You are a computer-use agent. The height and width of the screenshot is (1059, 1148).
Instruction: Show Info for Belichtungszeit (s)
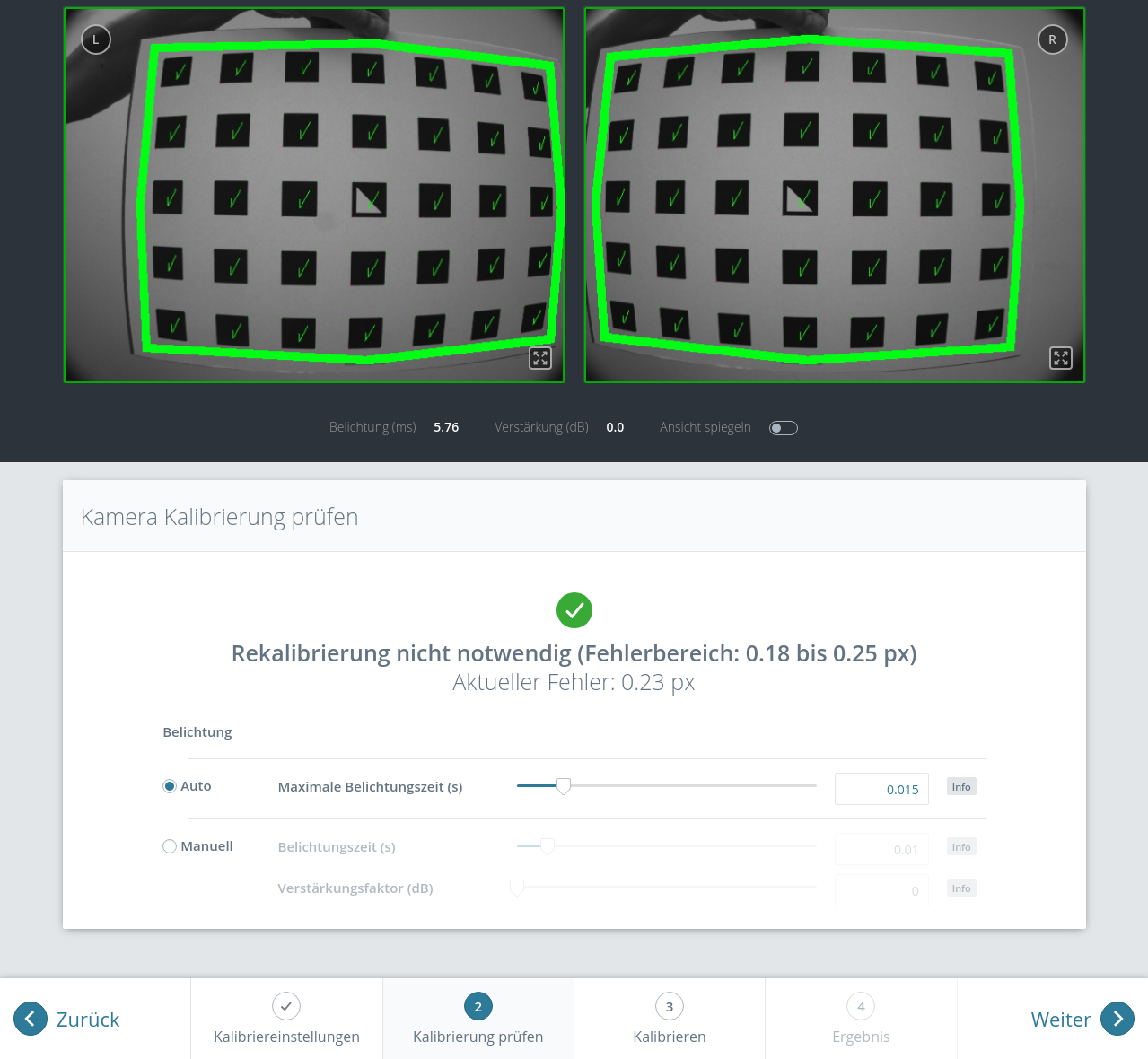click(x=961, y=847)
